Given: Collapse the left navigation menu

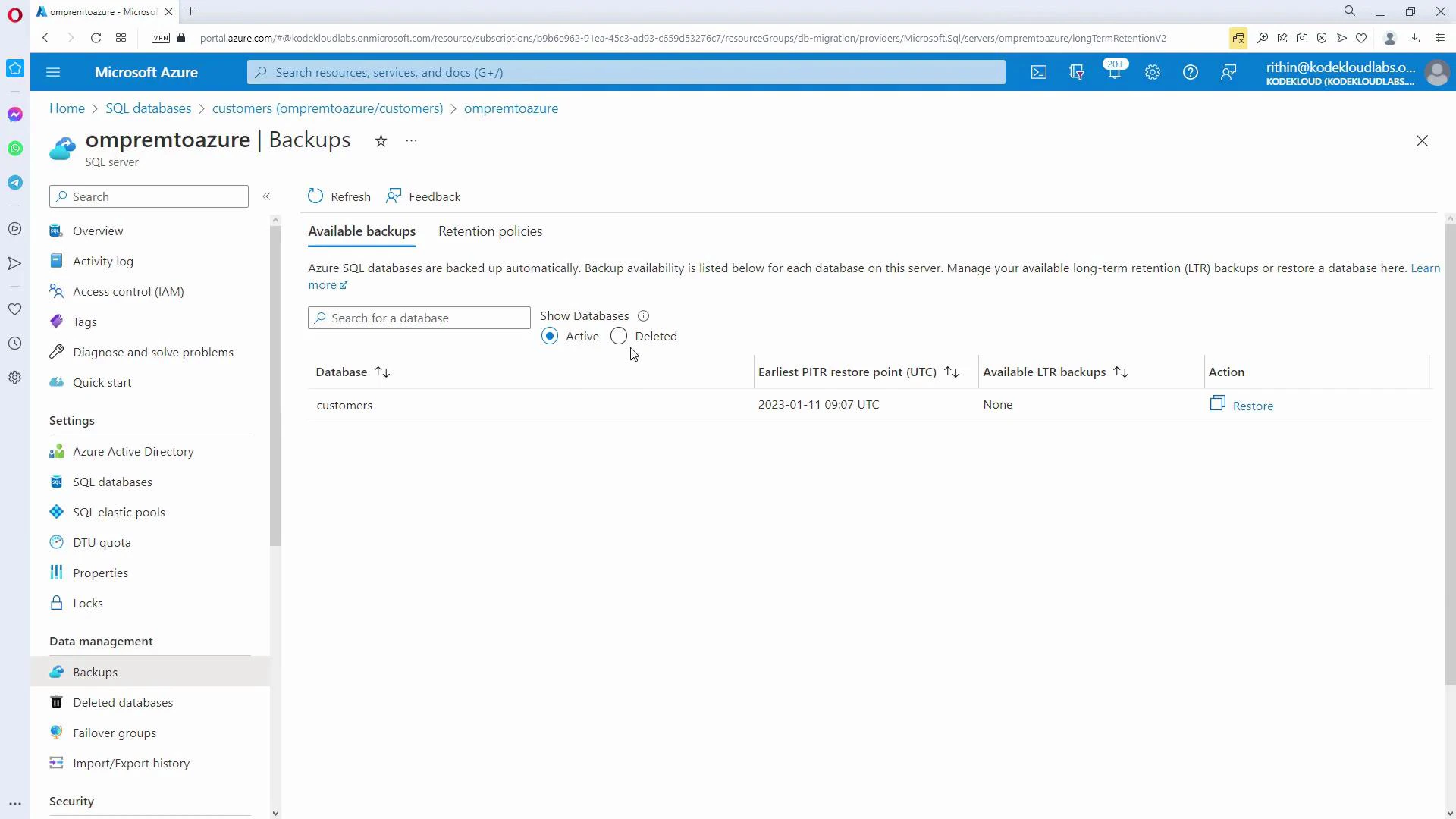Looking at the screenshot, I should (267, 196).
